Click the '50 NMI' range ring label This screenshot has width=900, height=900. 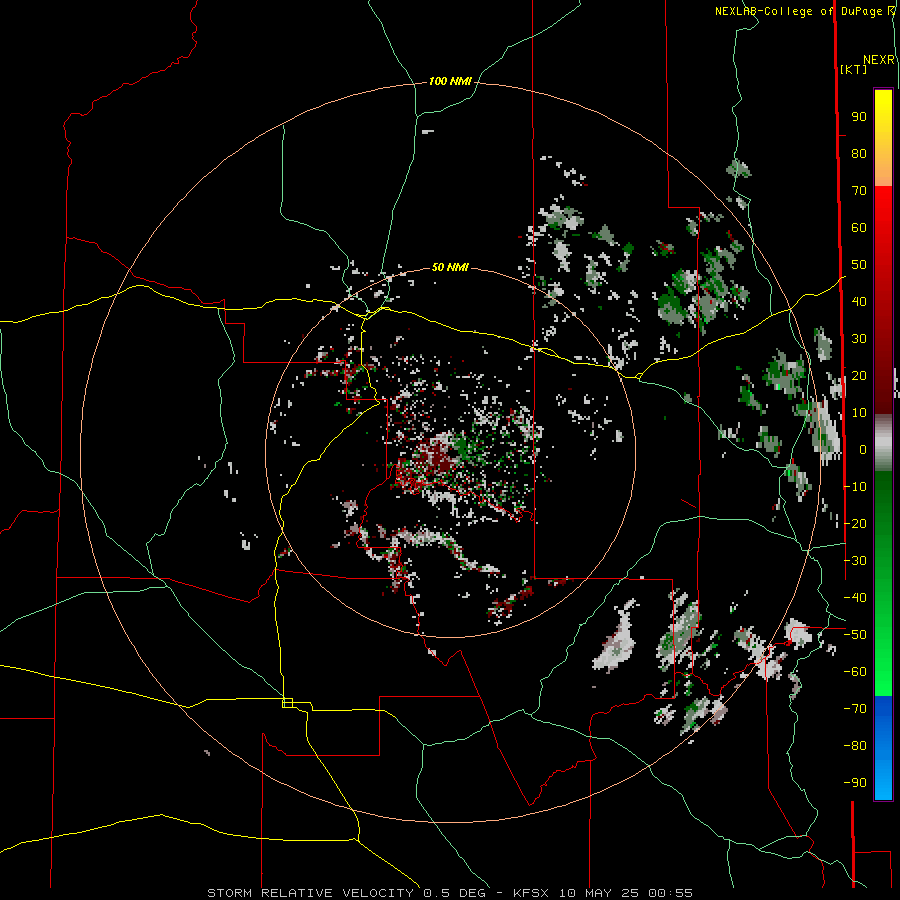tap(450, 267)
